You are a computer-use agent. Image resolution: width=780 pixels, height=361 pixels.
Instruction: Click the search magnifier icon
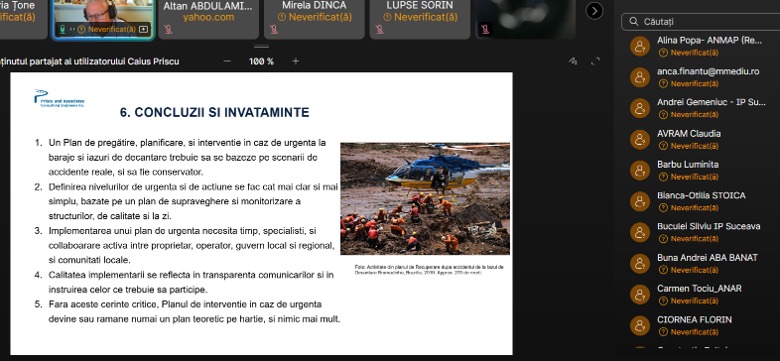[634, 22]
